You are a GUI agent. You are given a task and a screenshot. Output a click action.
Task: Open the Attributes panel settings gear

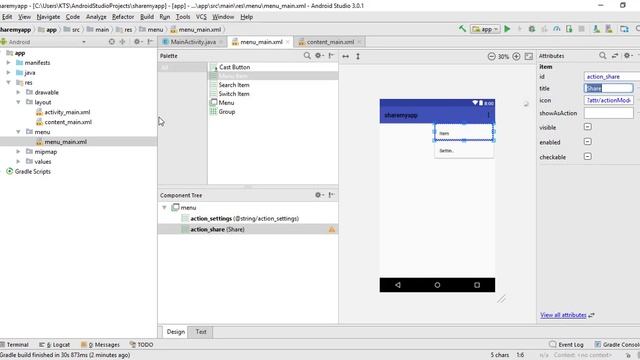pos(628,56)
